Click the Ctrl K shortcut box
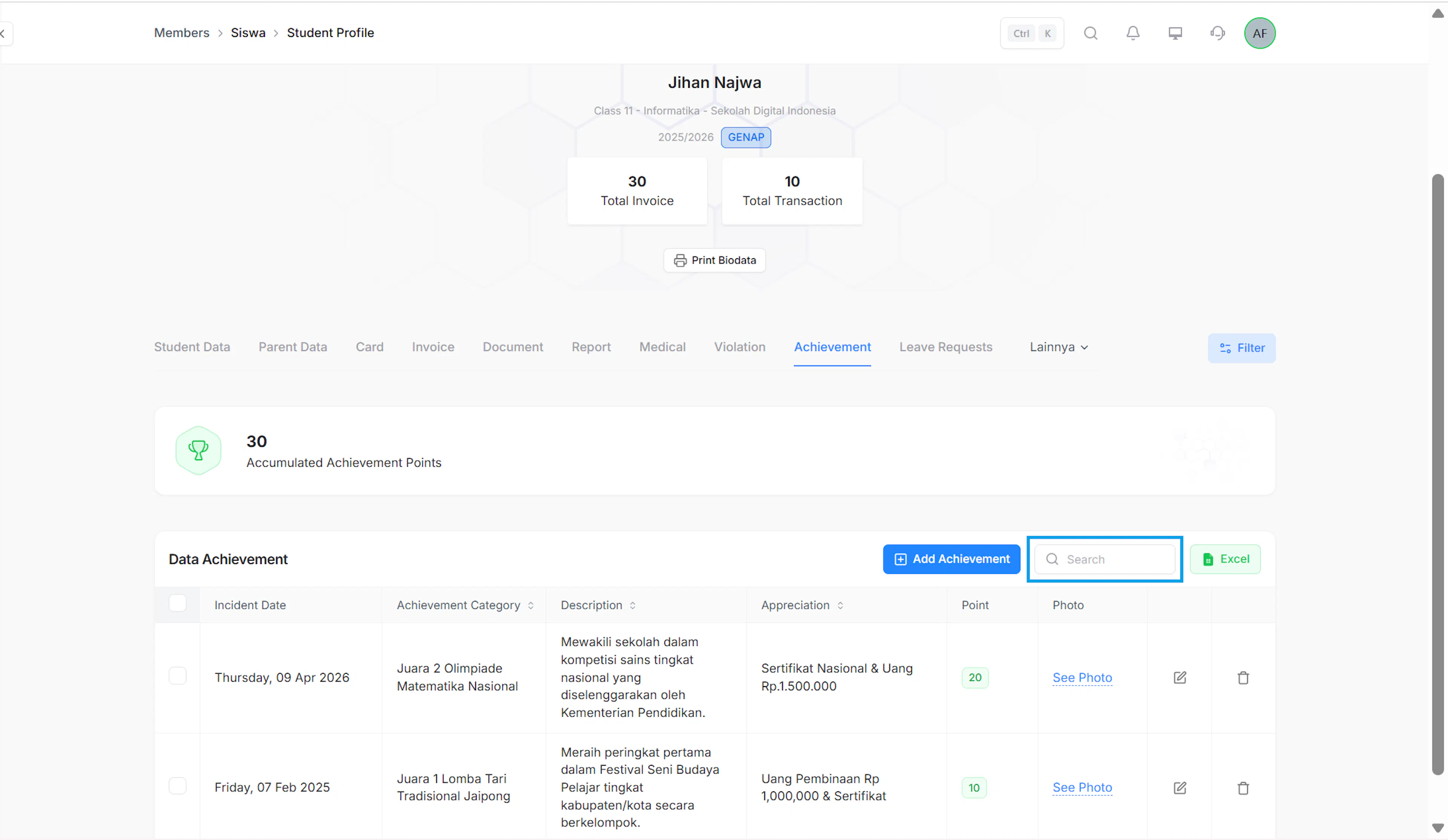The height and width of the screenshot is (840, 1448). pyautogui.click(x=1032, y=33)
